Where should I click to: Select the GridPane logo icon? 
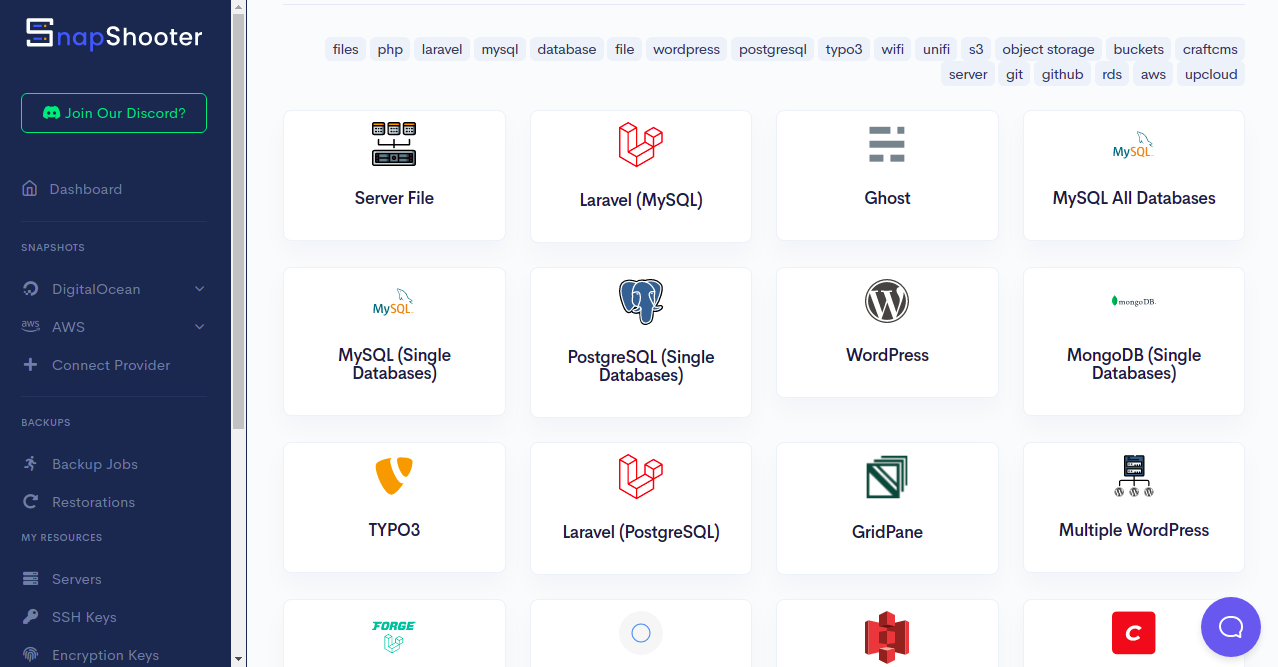coord(887,477)
